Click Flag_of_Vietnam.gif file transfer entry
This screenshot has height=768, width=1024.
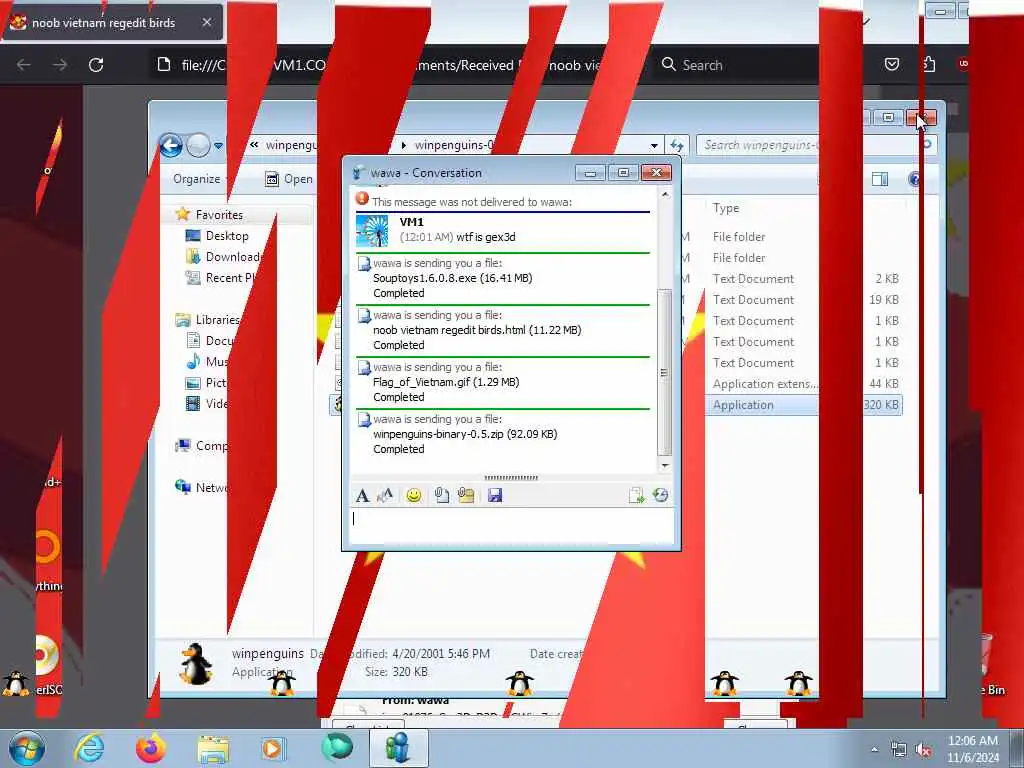(x=446, y=382)
